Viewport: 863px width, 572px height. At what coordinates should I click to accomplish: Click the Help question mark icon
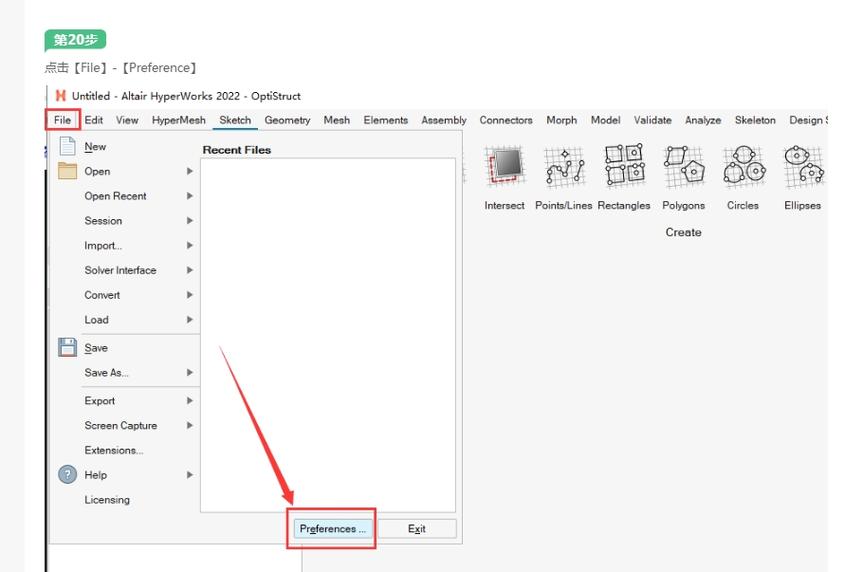[67, 475]
